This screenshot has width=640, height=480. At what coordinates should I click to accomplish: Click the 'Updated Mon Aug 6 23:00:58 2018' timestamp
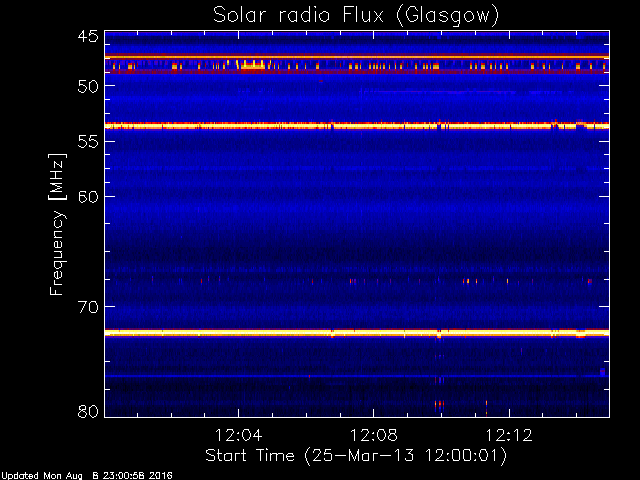(x=87, y=476)
